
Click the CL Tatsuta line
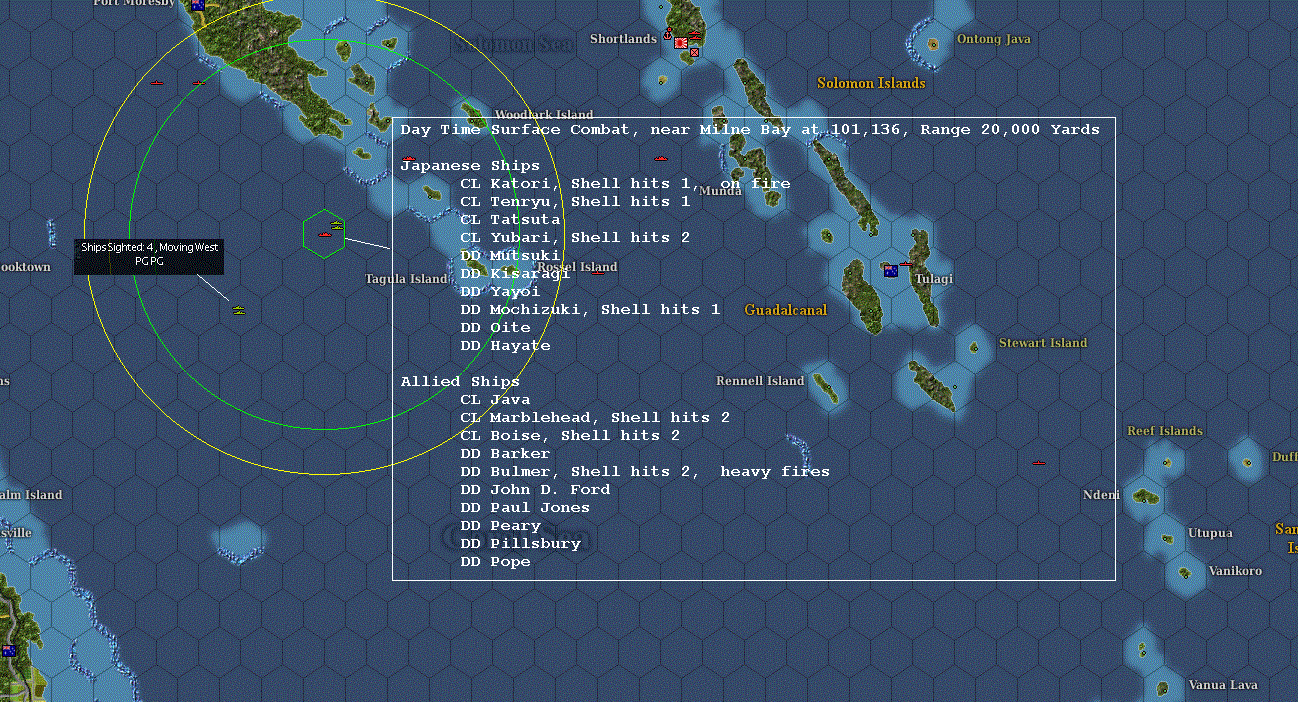pos(510,220)
